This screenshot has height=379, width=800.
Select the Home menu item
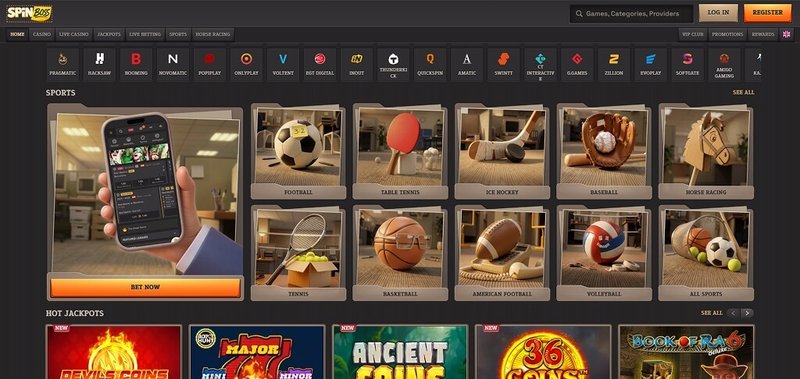coord(17,34)
